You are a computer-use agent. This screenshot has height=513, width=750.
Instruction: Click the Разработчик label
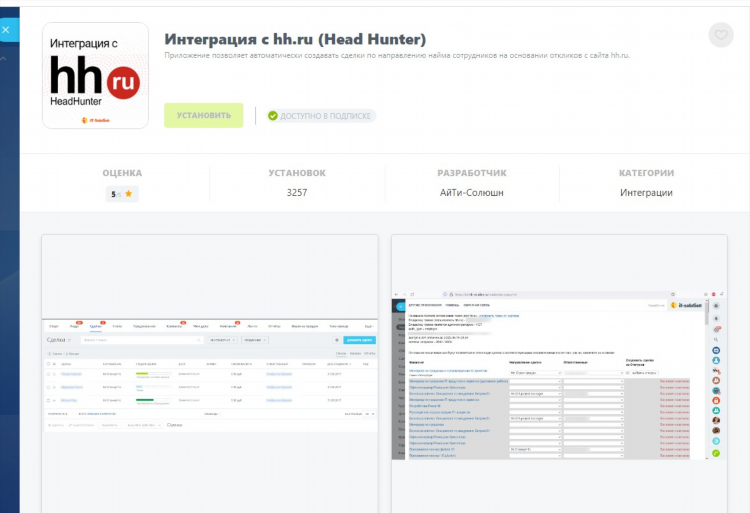pos(472,173)
